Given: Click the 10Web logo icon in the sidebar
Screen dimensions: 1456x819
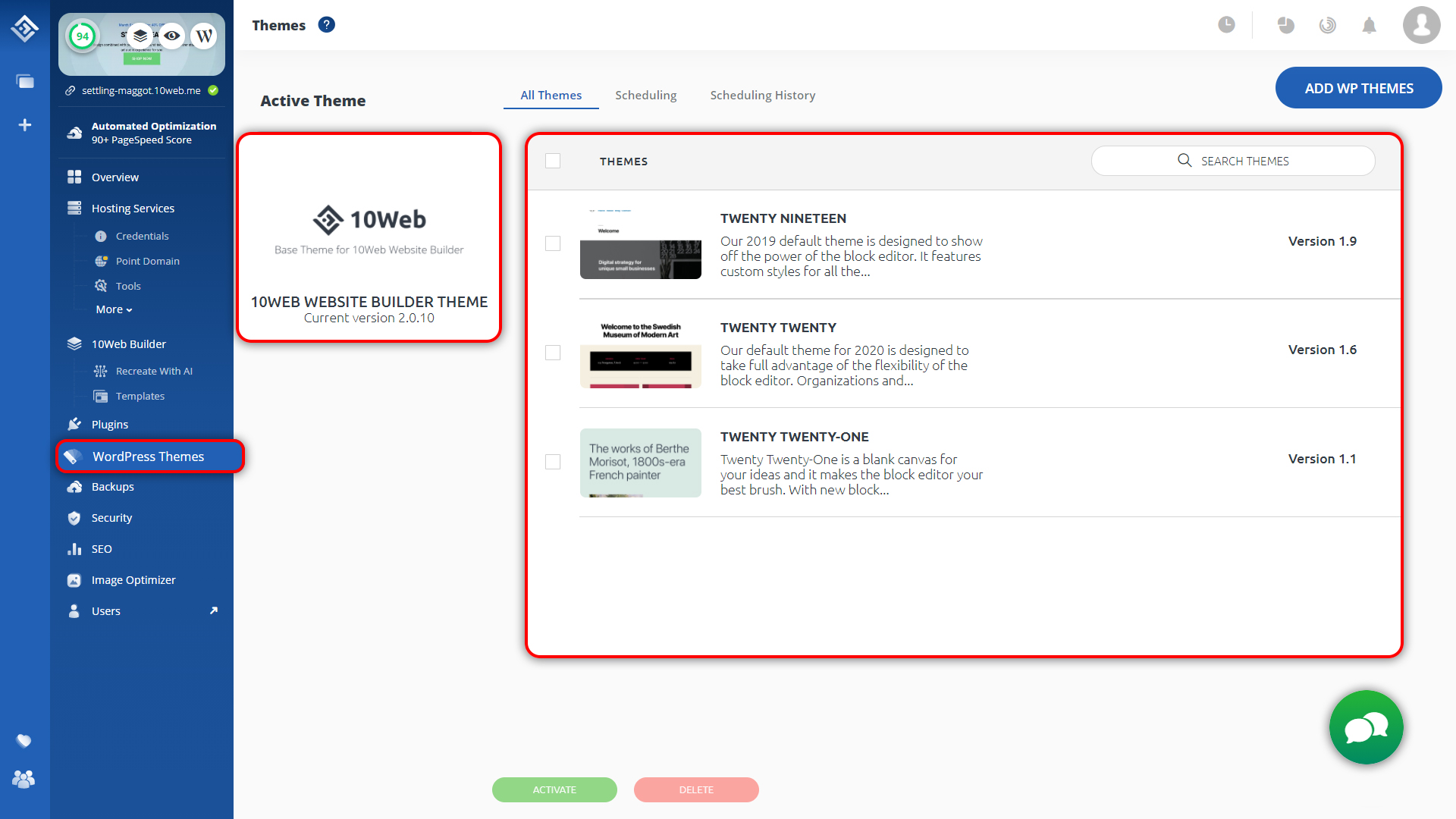Looking at the screenshot, I should (24, 28).
